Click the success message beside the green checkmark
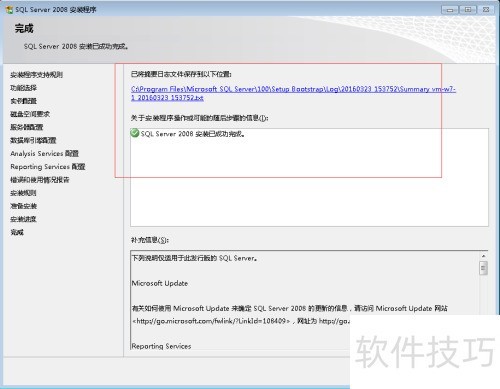500x389 pixels. 193,134
